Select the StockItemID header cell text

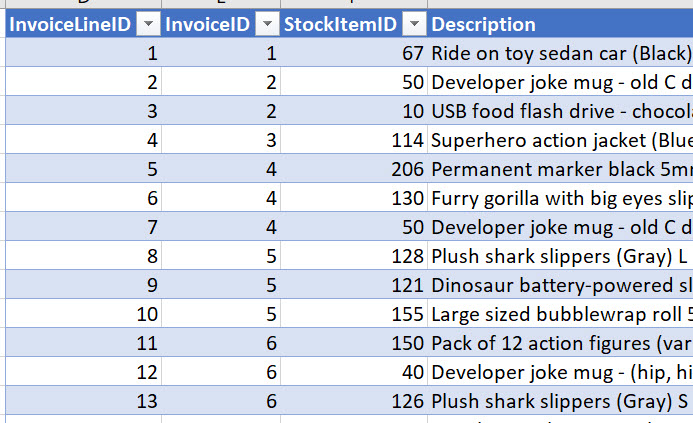[340, 25]
